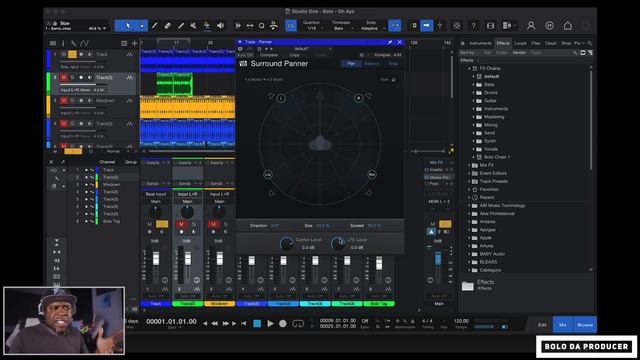The image size is (640, 360).
Task: Open the Timebase Bars dropdown
Action: (x=340, y=28)
